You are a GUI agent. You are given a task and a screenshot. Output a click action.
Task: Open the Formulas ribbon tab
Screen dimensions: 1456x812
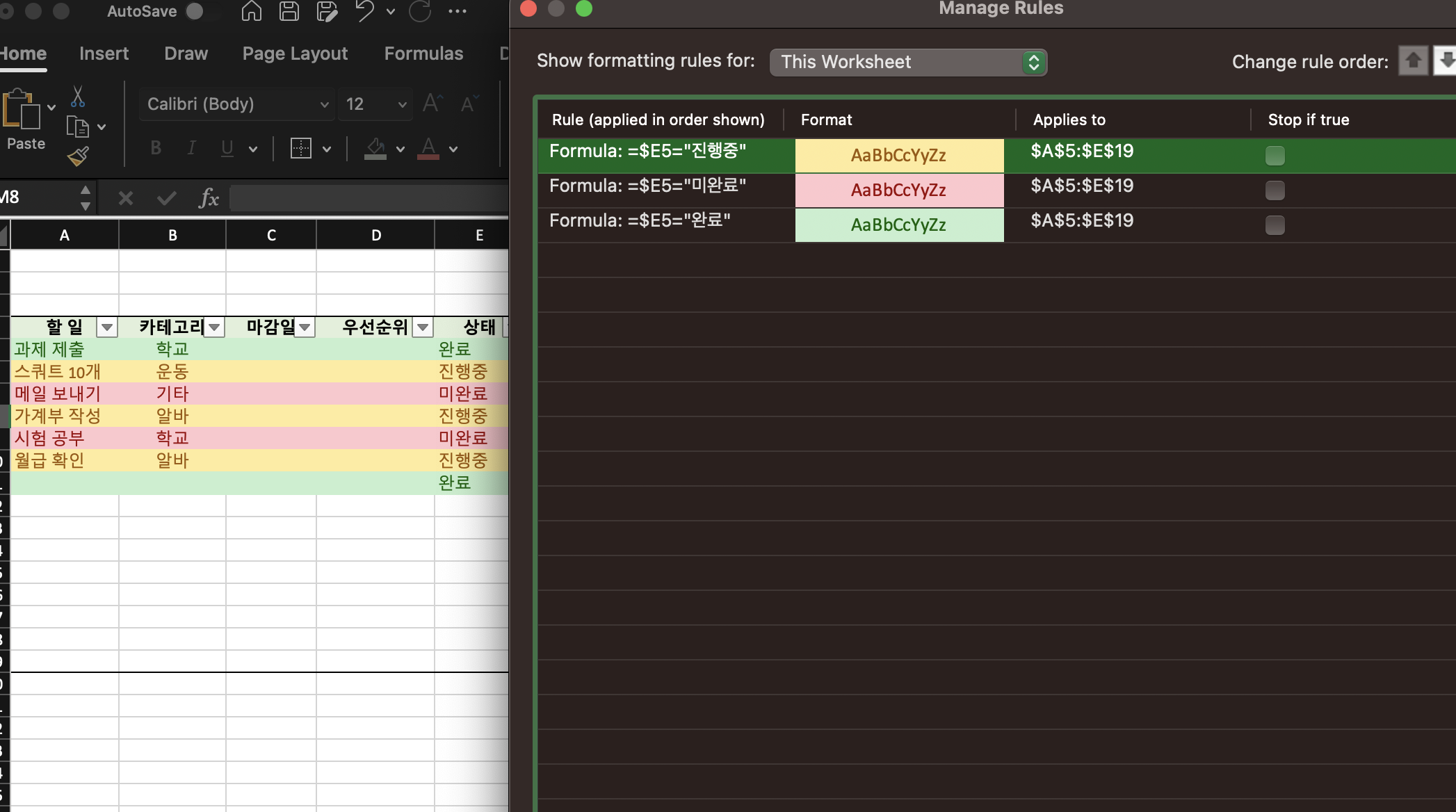click(423, 54)
